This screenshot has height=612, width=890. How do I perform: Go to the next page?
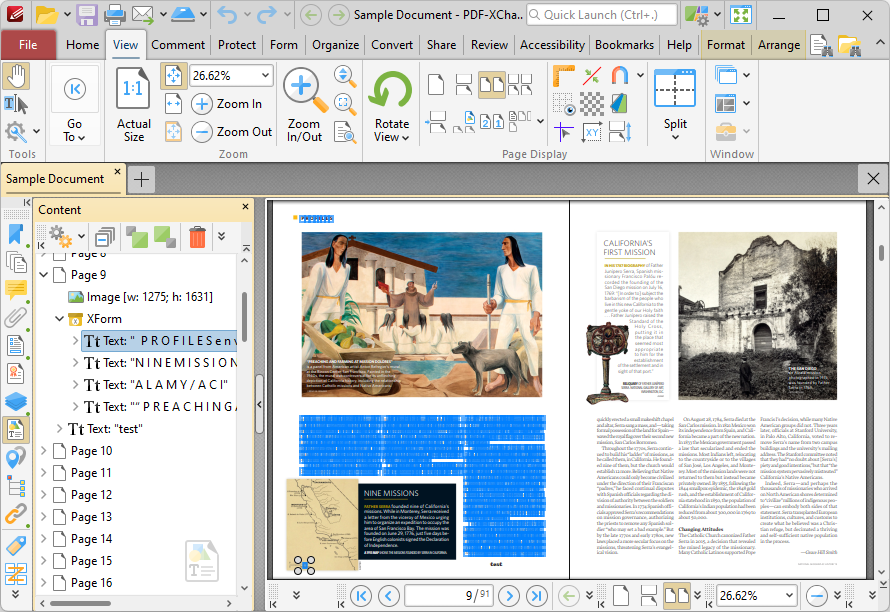509,596
